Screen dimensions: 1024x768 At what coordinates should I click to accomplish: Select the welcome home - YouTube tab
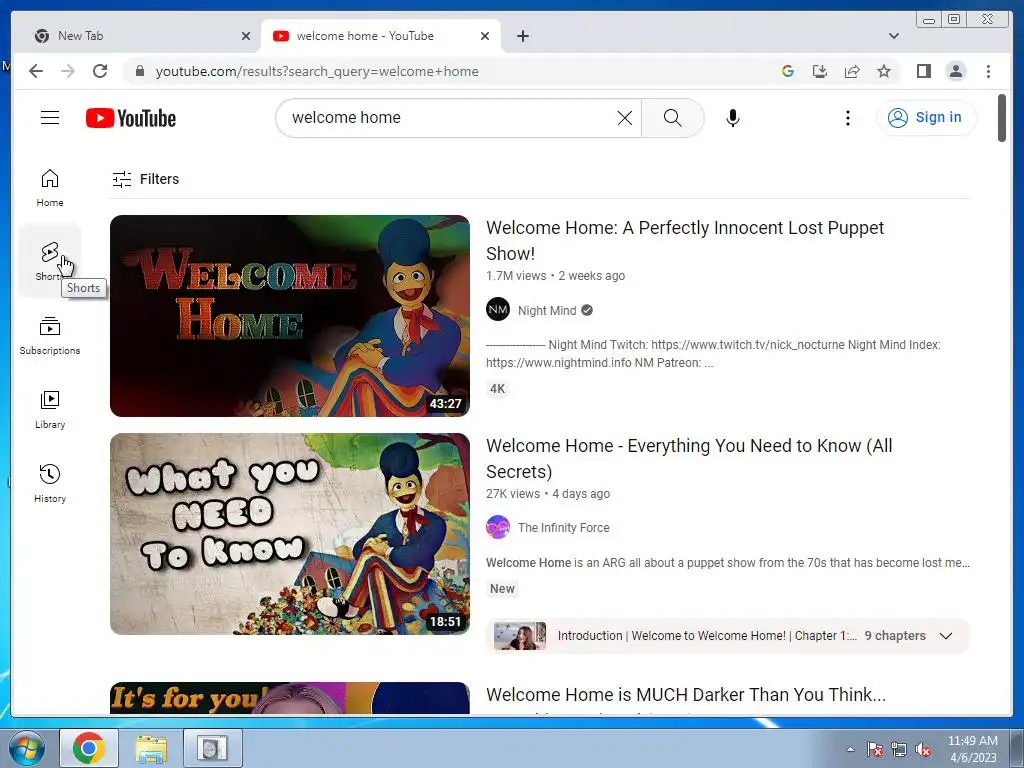pyautogui.click(x=381, y=36)
